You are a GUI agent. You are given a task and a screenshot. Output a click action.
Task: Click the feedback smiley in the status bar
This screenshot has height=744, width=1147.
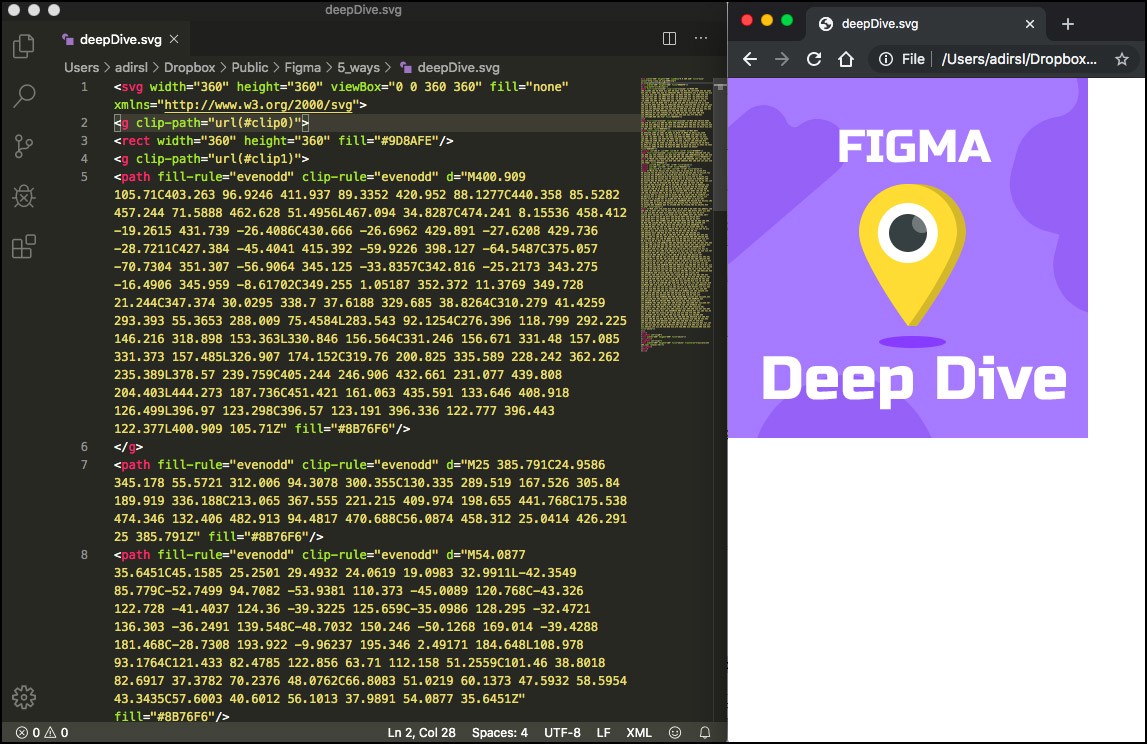(676, 732)
